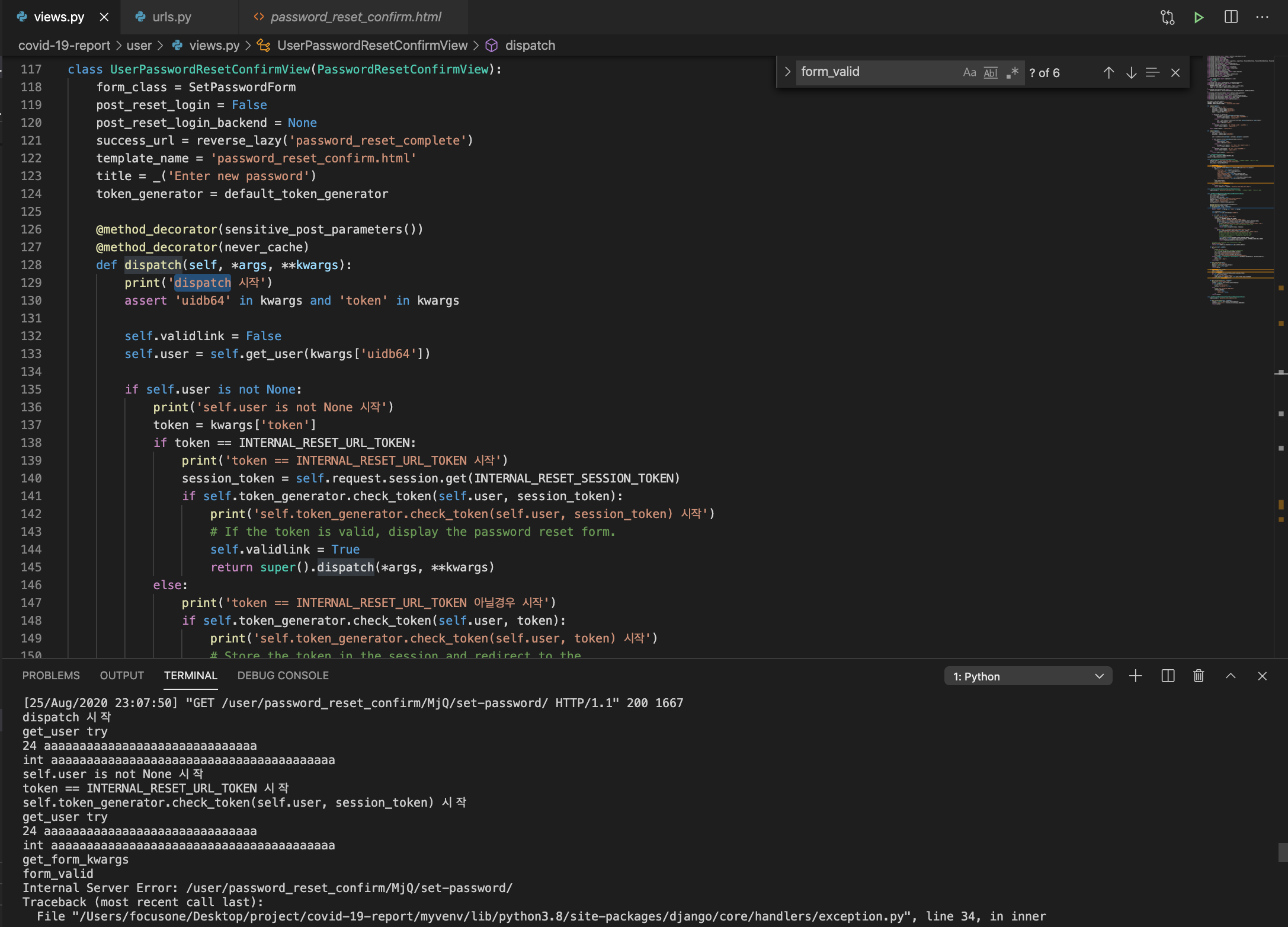The width and height of the screenshot is (1288, 927).
Task: Switch to the urls.py tab
Action: pyautogui.click(x=171, y=17)
